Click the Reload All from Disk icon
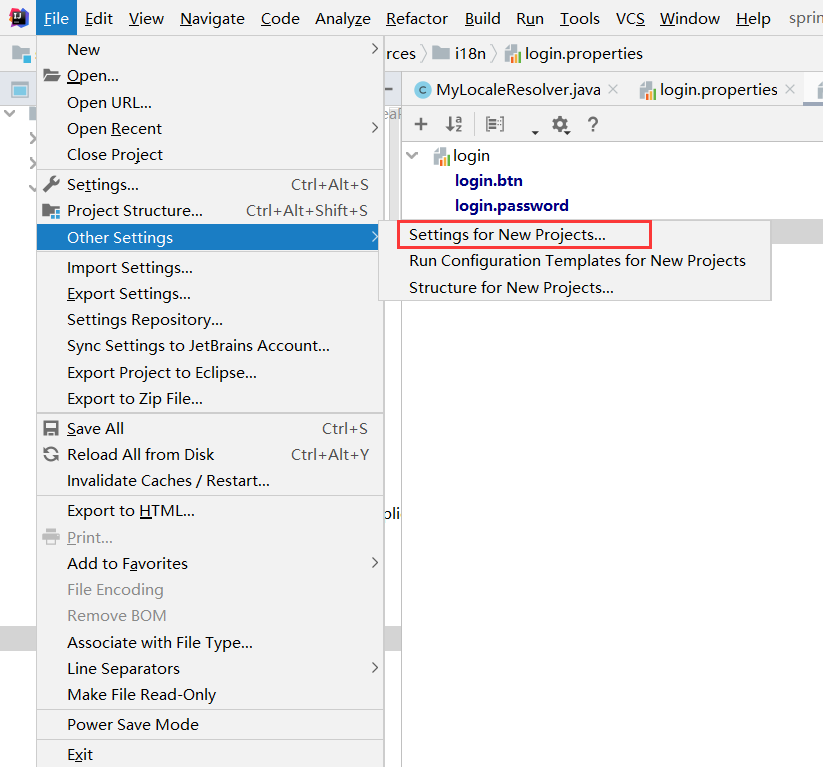 51,454
